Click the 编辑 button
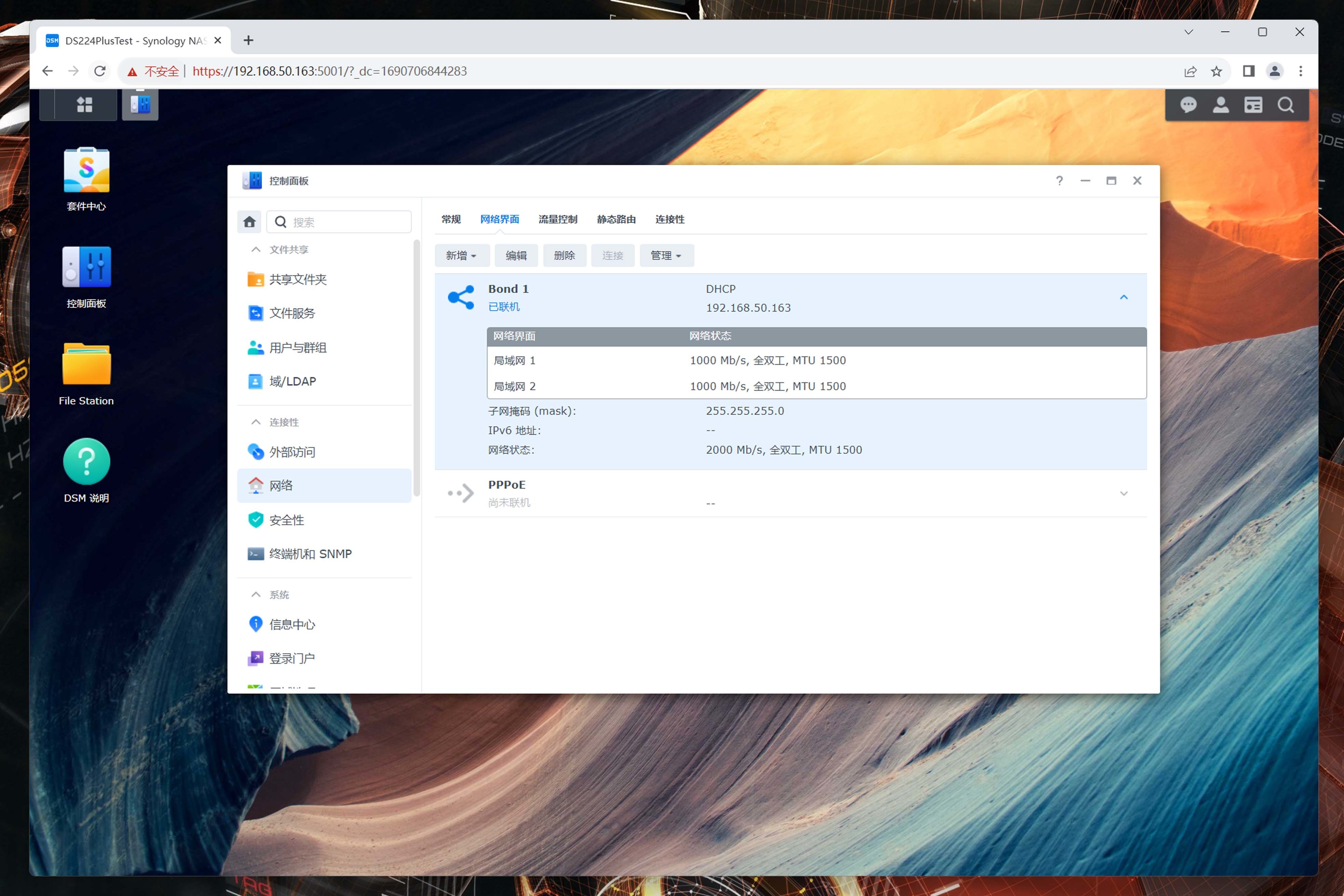This screenshot has width=1344, height=896. click(x=516, y=255)
